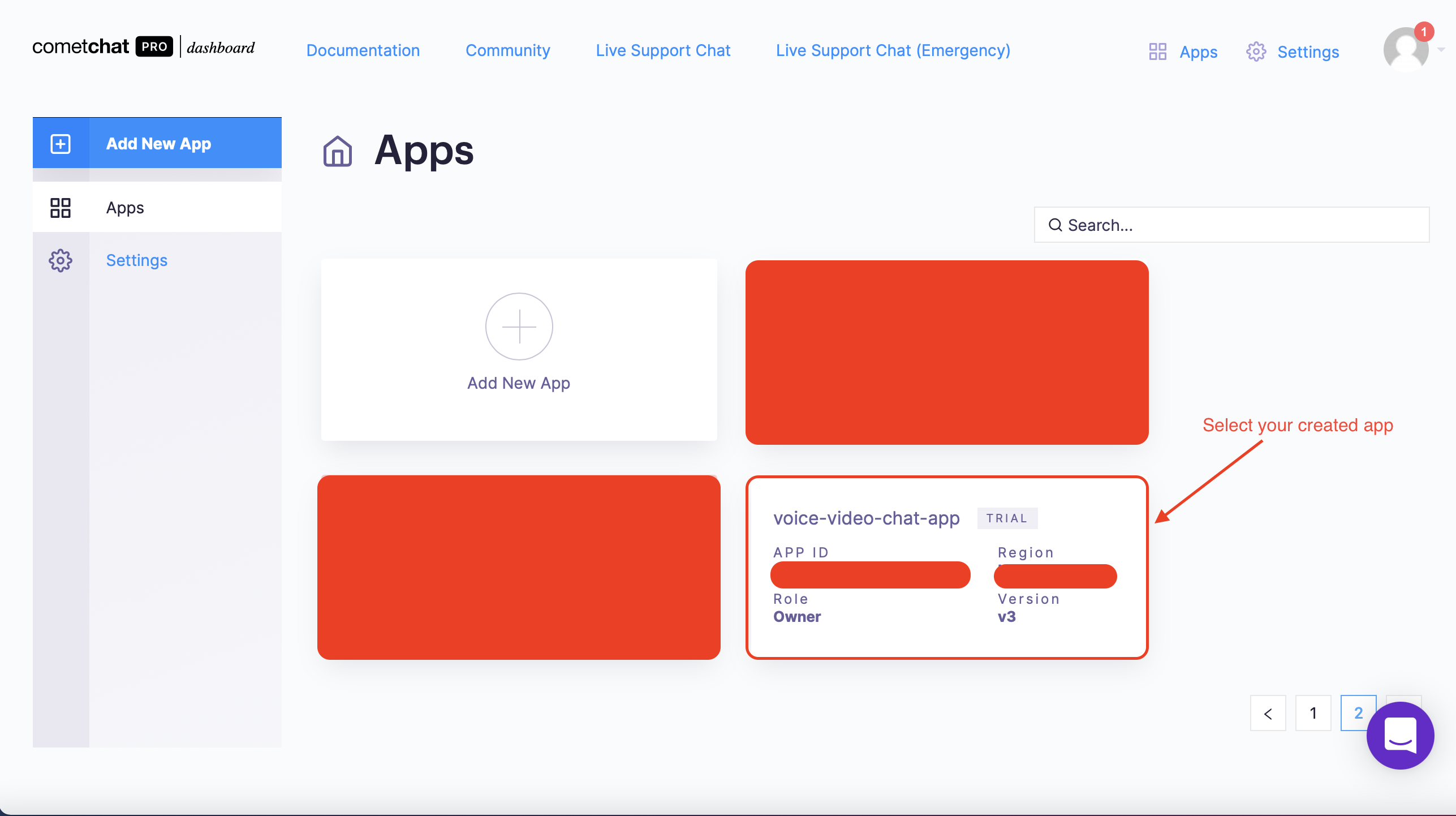Screen dimensions: 1456x816
Task: Click the Add New App button in sidebar
Action: click(158, 143)
